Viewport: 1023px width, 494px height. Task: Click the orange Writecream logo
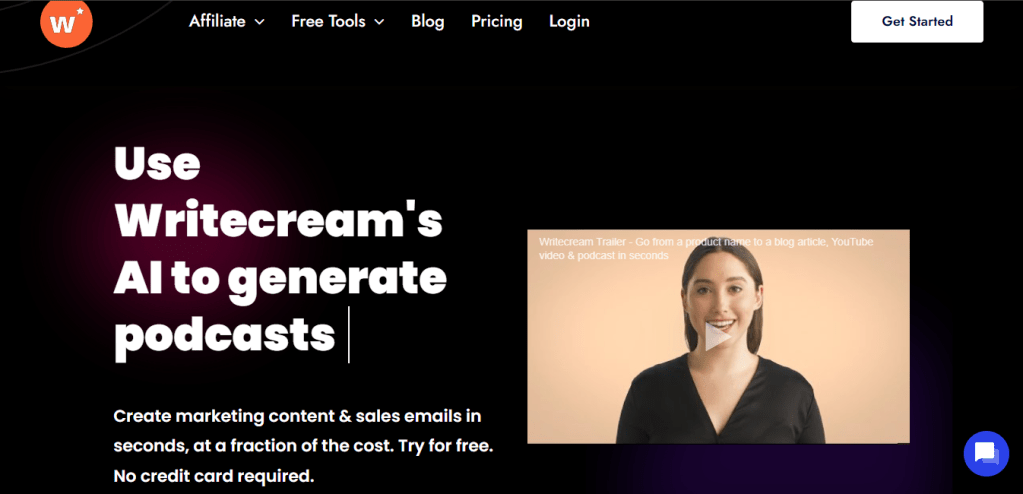tap(66, 23)
